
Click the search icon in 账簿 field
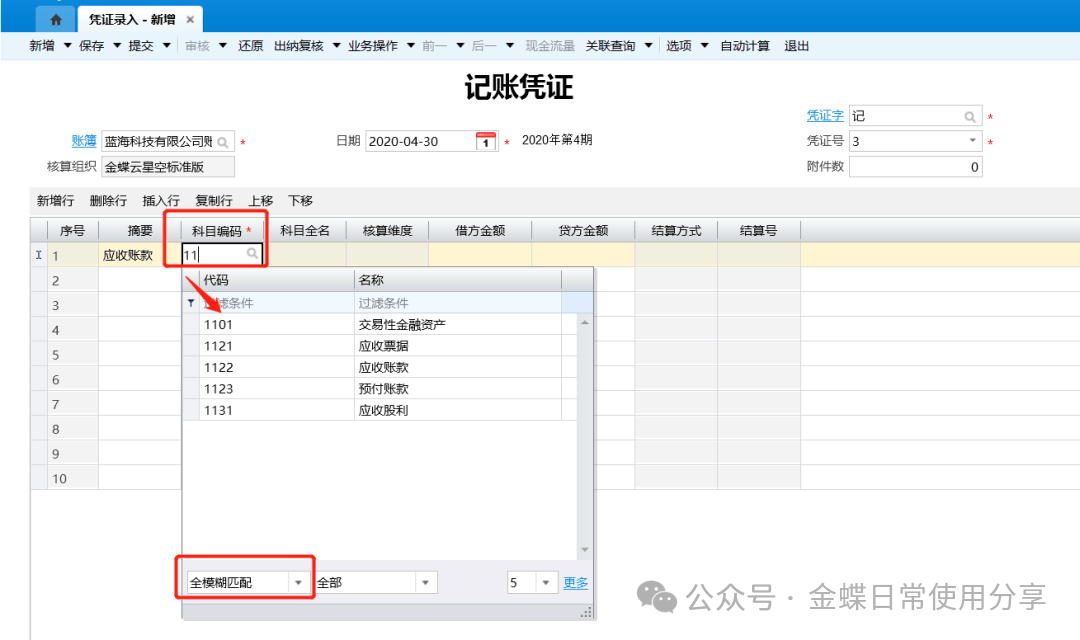pyautogui.click(x=223, y=142)
